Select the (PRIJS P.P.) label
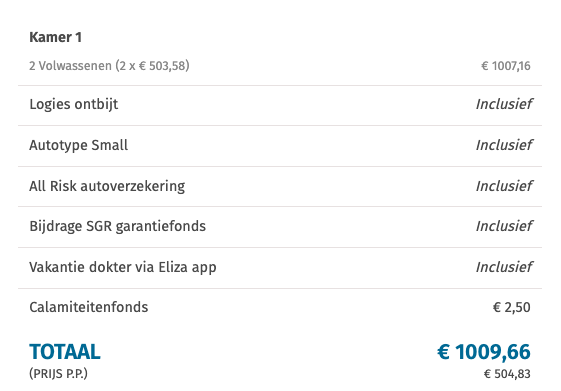This screenshot has height=391, width=561. click(x=58, y=374)
